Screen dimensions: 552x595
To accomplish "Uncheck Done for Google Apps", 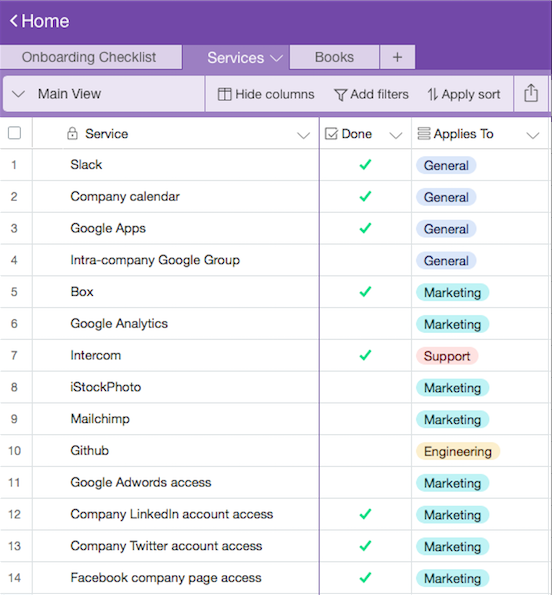I will (365, 228).
